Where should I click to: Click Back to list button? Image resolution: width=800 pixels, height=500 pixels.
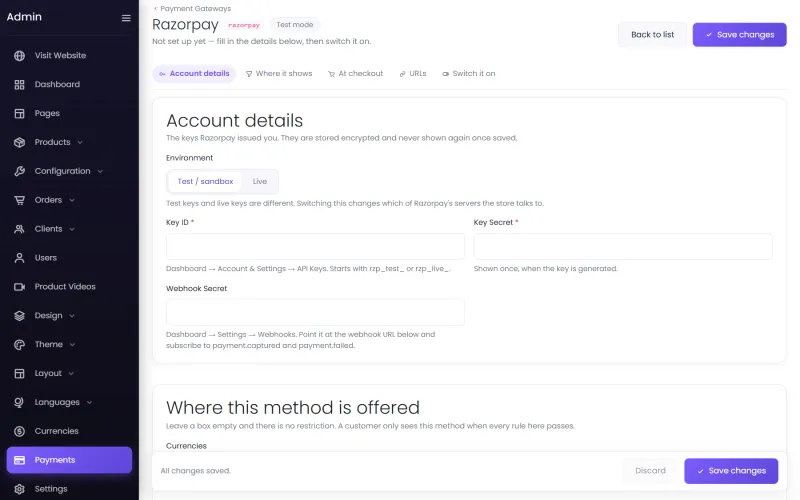(x=652, y=35)
